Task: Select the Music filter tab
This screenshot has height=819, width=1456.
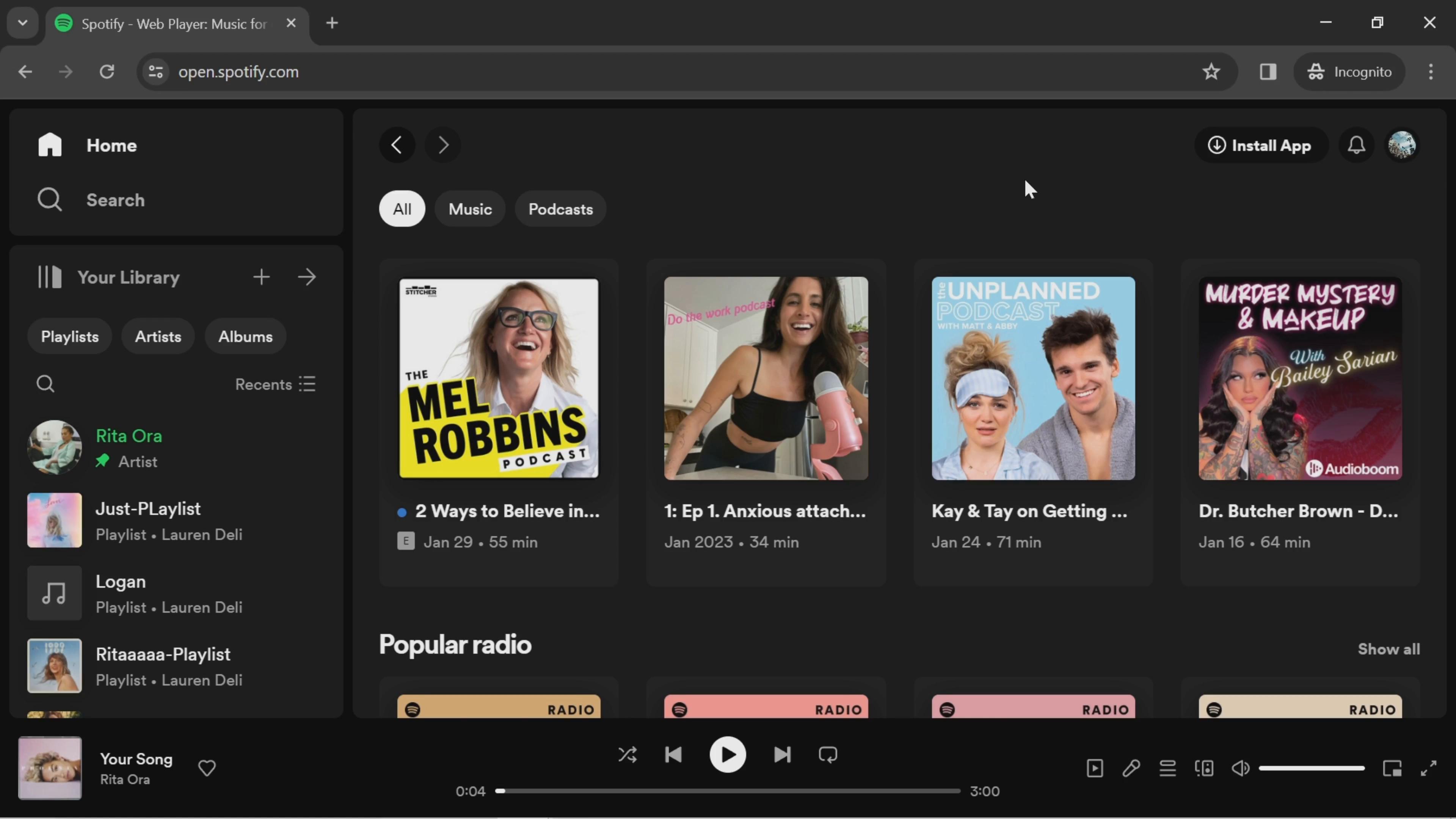Action: [470, 209]
